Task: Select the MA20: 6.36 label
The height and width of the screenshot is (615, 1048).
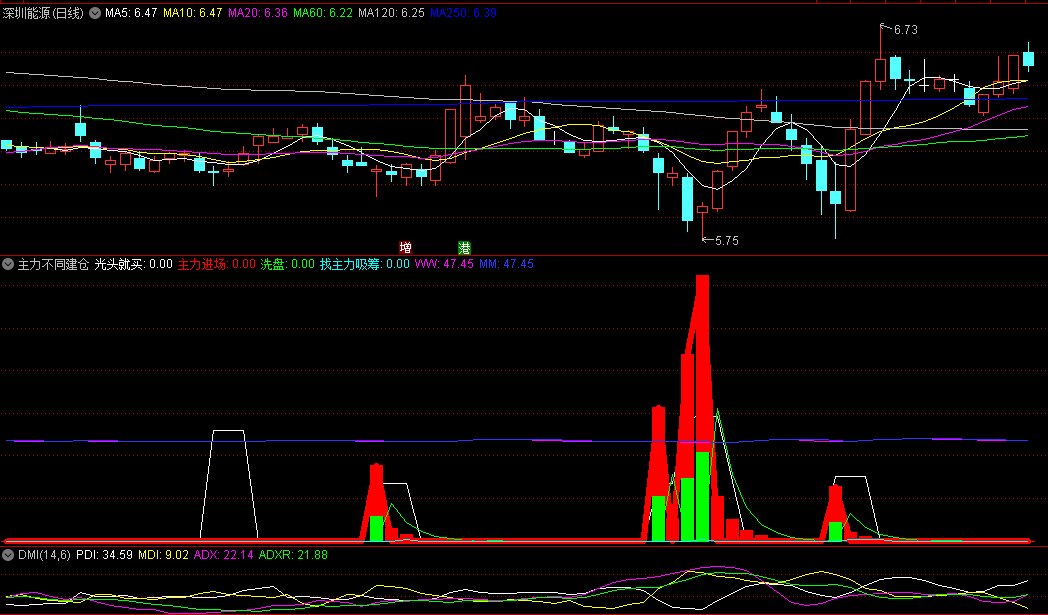Action: point(258,13)
